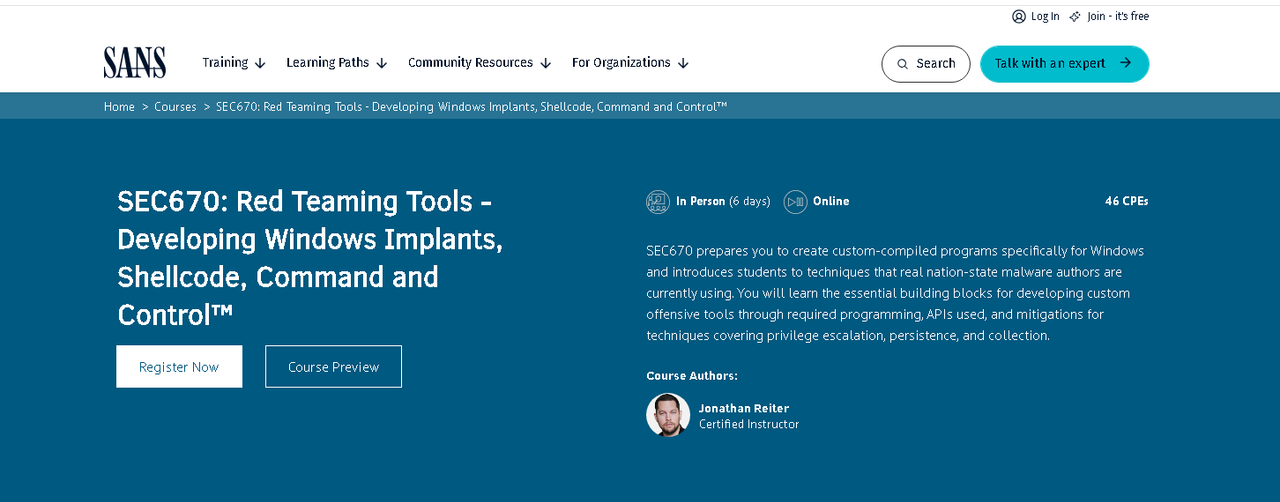Viewport: 1280px width, 502px height.
Task: Click the magnifier icon in Search
Action: coord(902,64)
